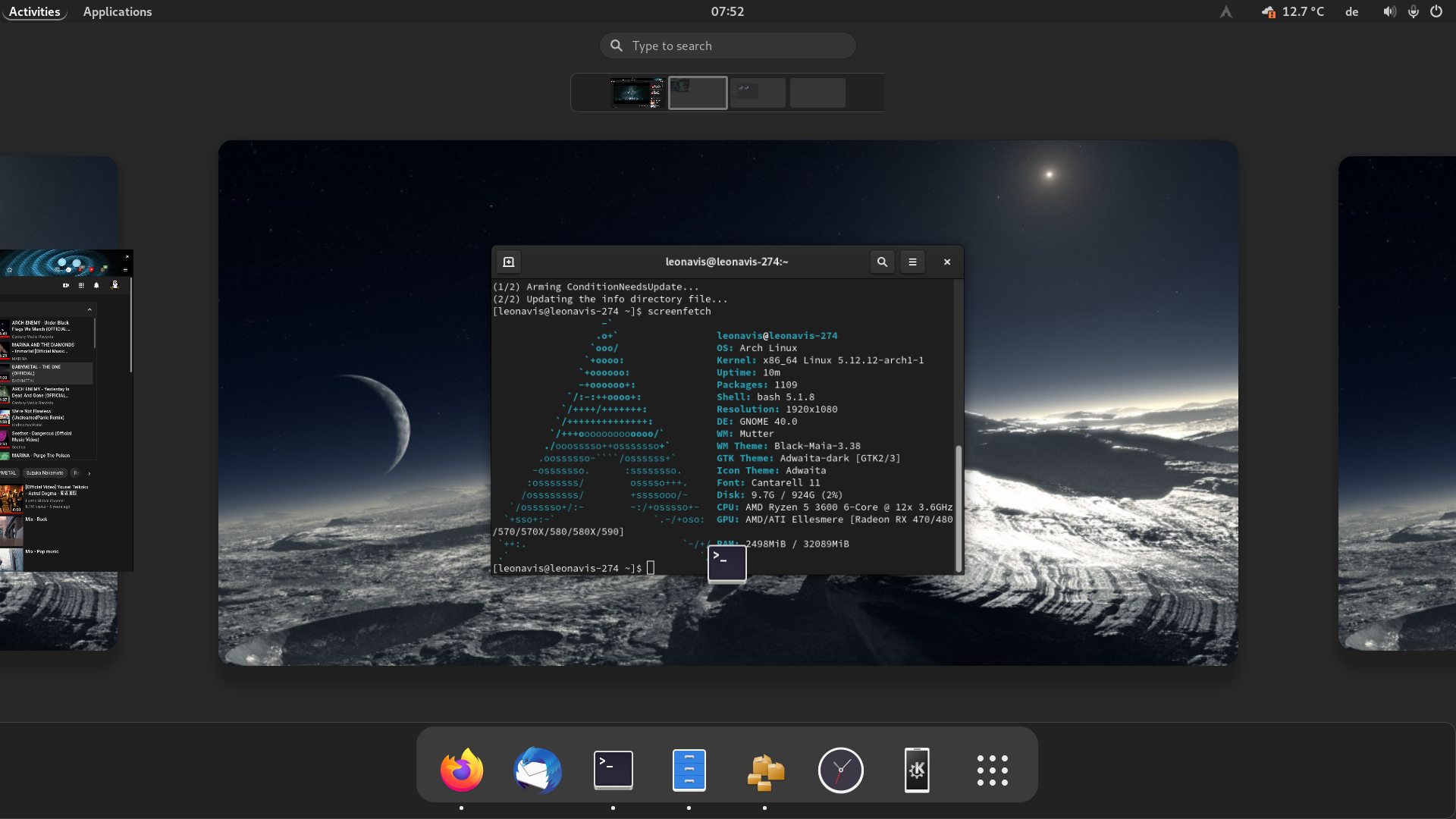
Task: Open terminal search magnifier button
Action: click(x=882, y=262)
